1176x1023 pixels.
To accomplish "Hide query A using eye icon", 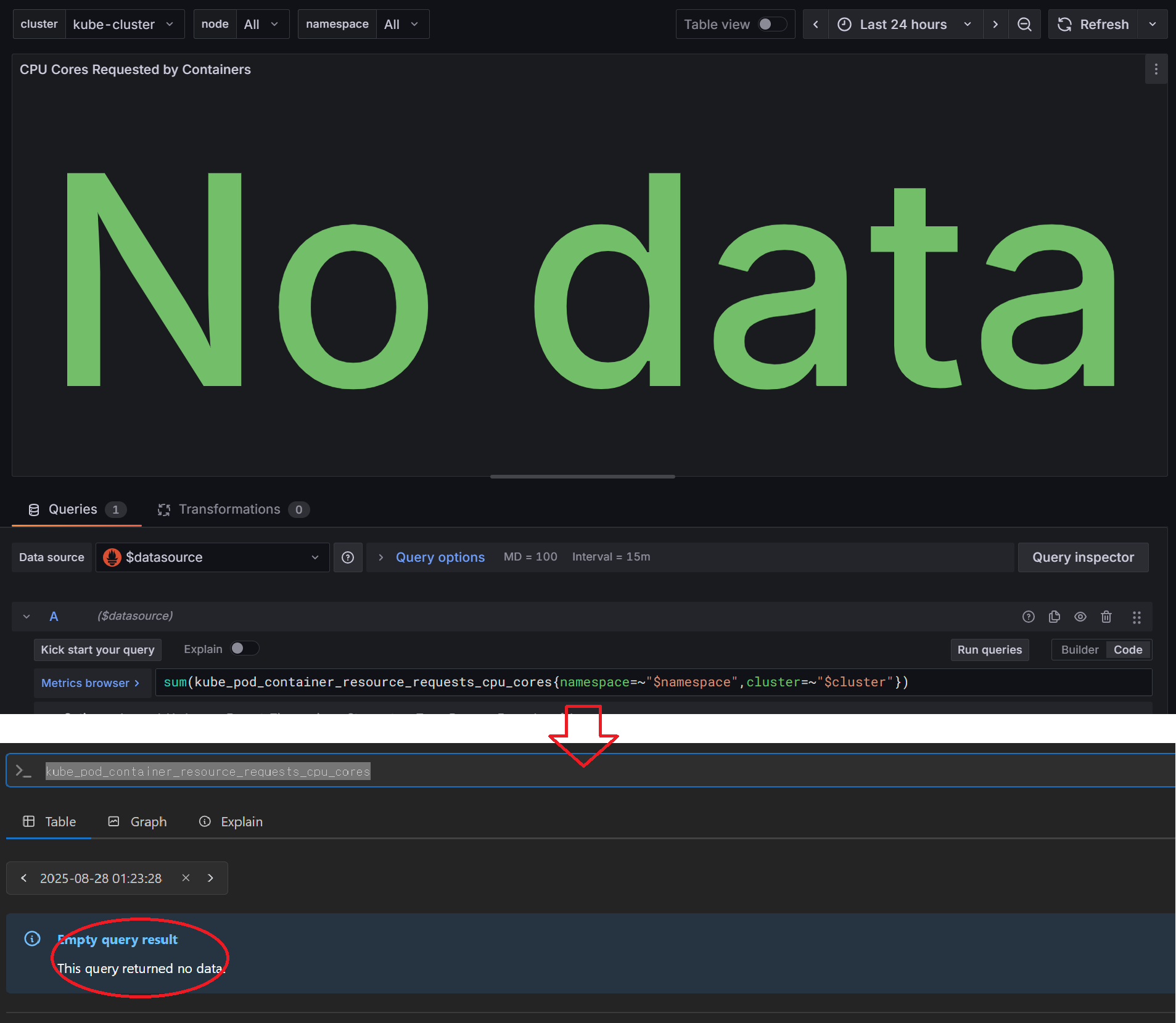I will coord(1080,617).
